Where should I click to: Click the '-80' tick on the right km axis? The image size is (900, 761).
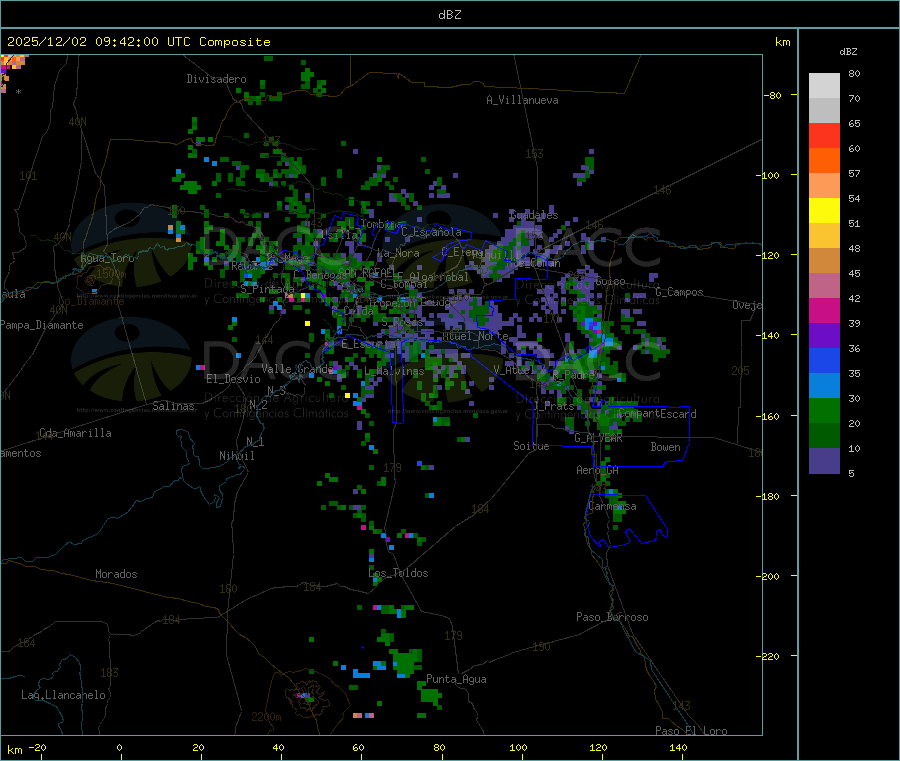(773, 95)
